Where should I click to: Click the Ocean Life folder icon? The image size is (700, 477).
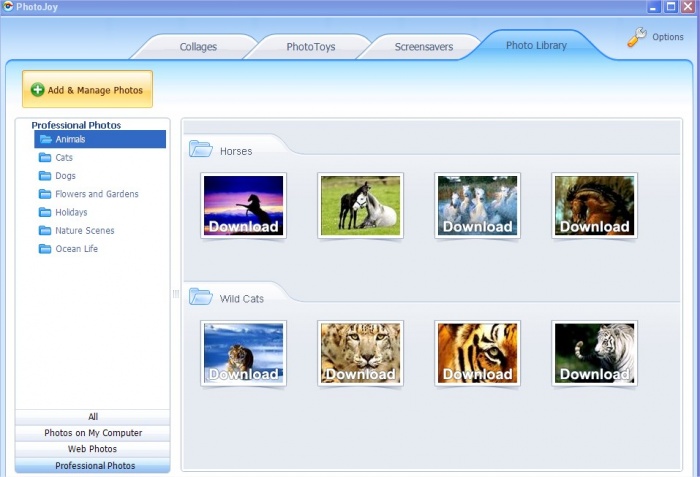45,249
